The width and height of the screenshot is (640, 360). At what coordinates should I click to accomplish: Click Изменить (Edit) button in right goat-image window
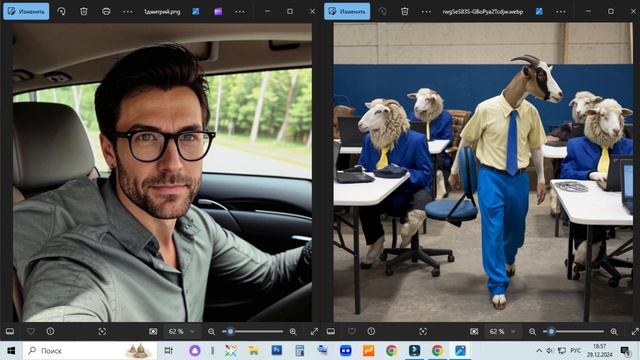[x=347, y=11]
